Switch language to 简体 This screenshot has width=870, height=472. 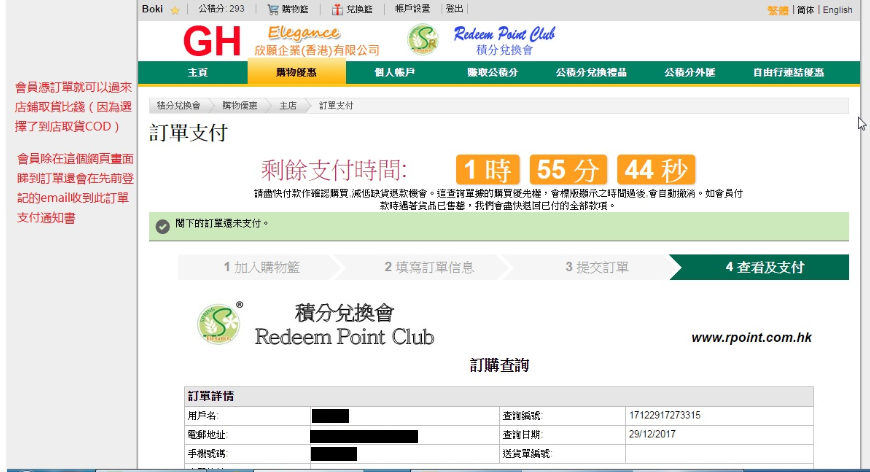[x=806, y=10]
